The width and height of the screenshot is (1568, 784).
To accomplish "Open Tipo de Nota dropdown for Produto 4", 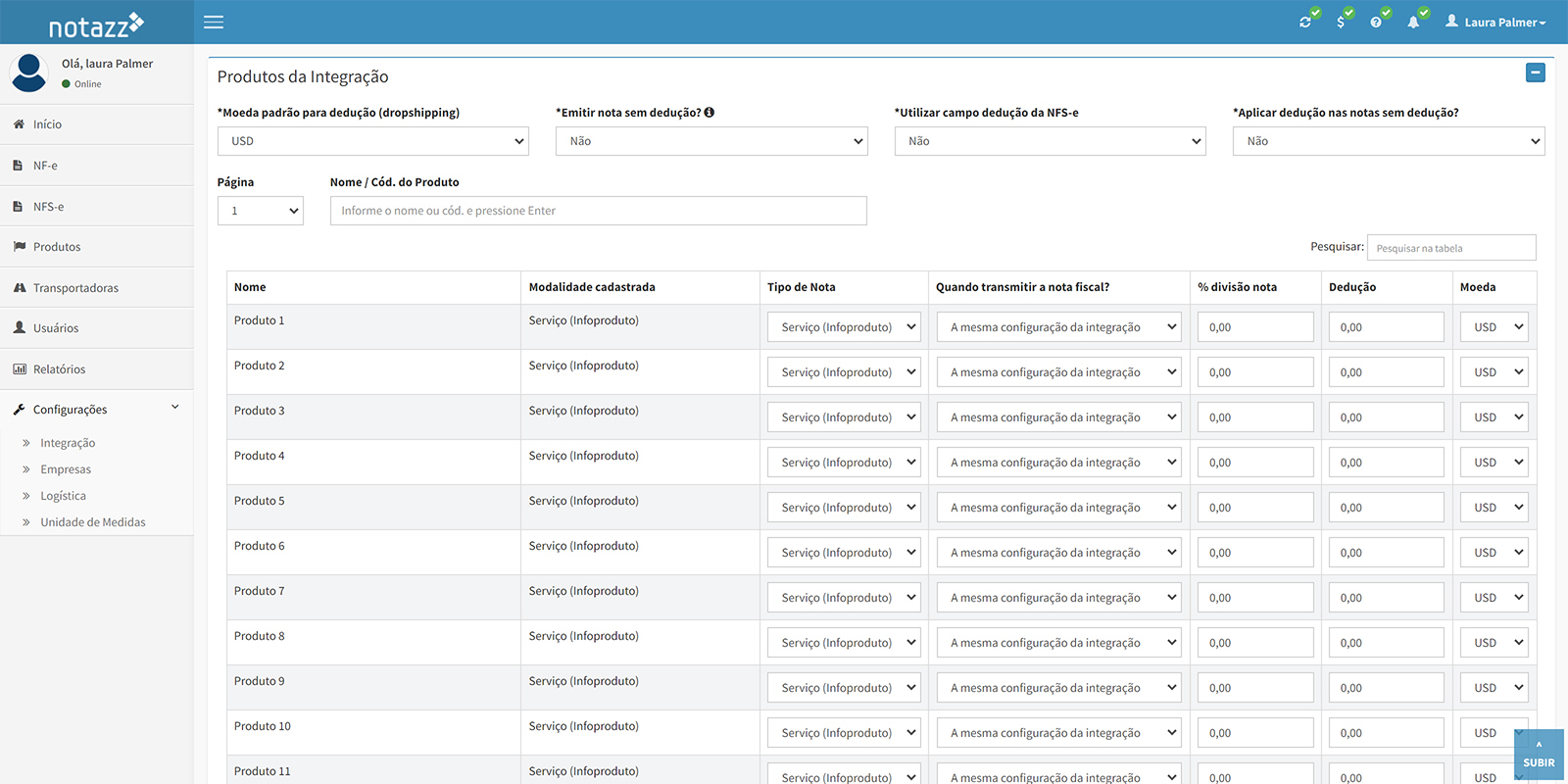I will [x=844, y=463].
